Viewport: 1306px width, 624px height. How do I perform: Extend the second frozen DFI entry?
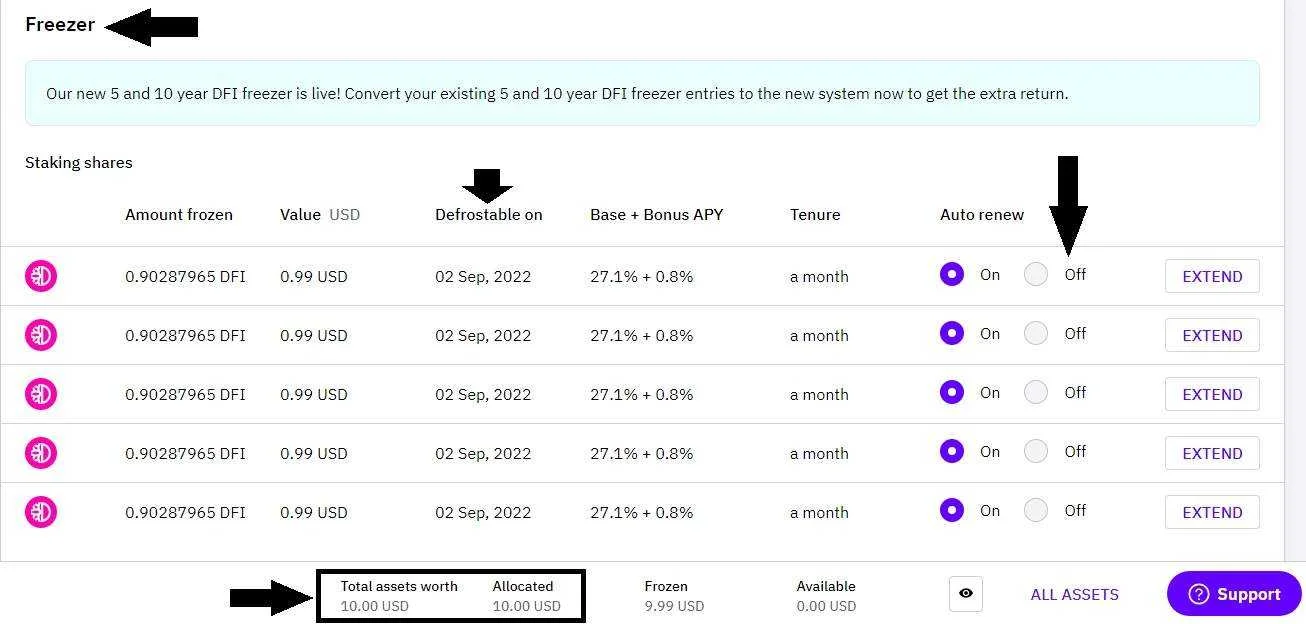[1212, 335]
